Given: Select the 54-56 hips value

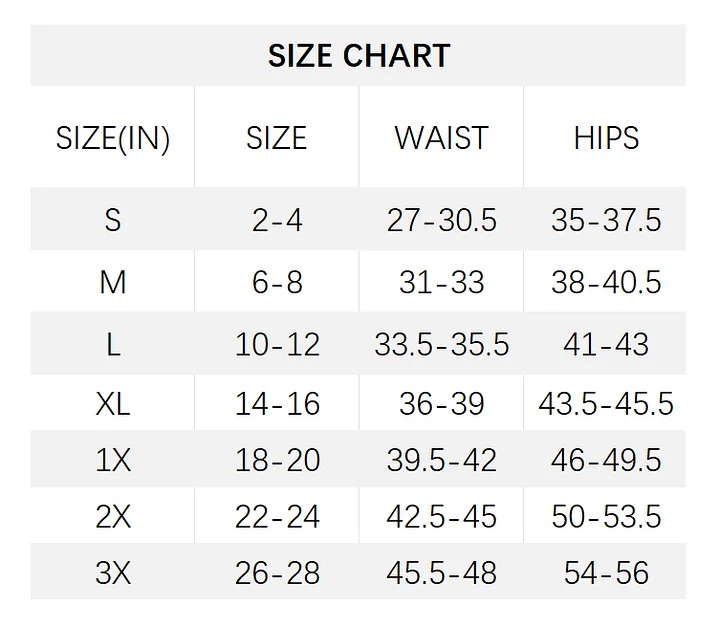Looking at the screenshot, I should 606,573.
